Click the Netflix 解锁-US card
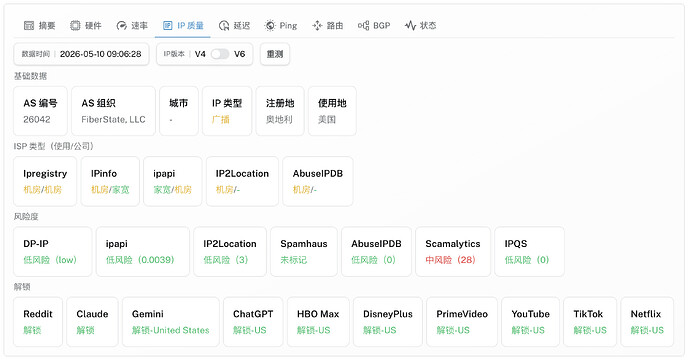This screenshot has width=690, height=360. tap(647, 322)
